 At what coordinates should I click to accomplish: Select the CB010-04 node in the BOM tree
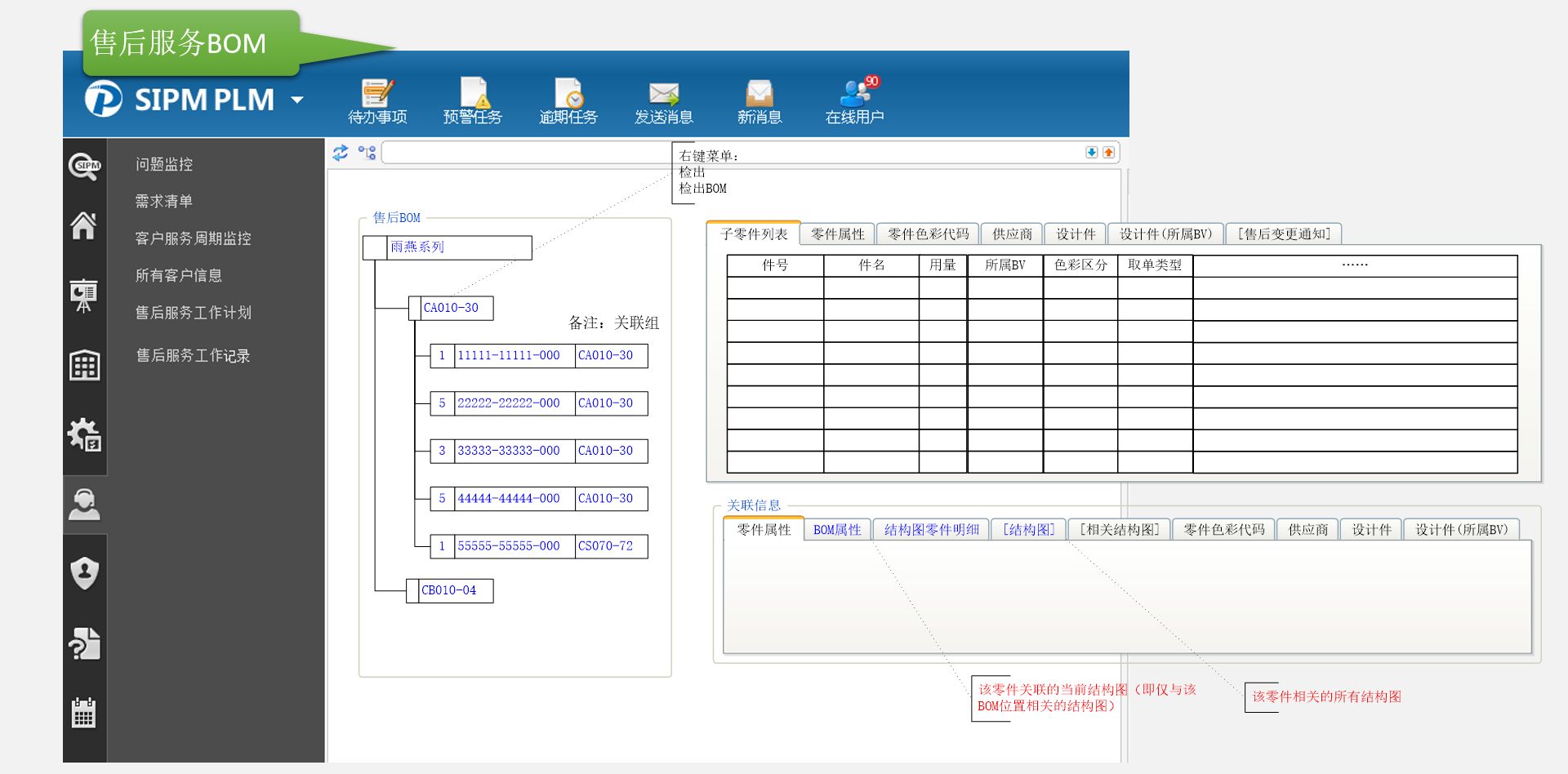[x=449, y=590]
